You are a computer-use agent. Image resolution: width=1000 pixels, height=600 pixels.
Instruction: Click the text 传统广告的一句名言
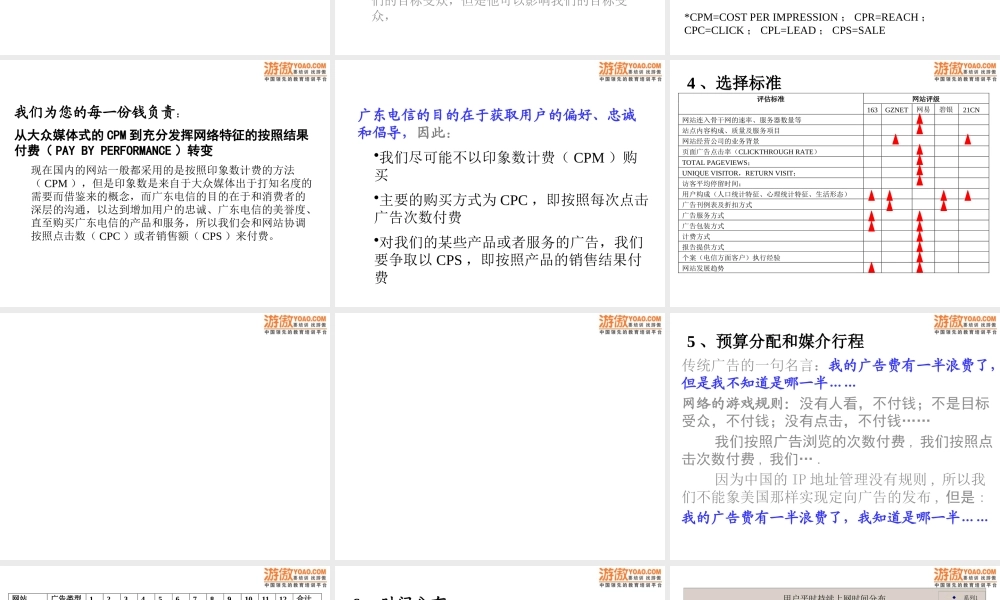click(750, 365)
